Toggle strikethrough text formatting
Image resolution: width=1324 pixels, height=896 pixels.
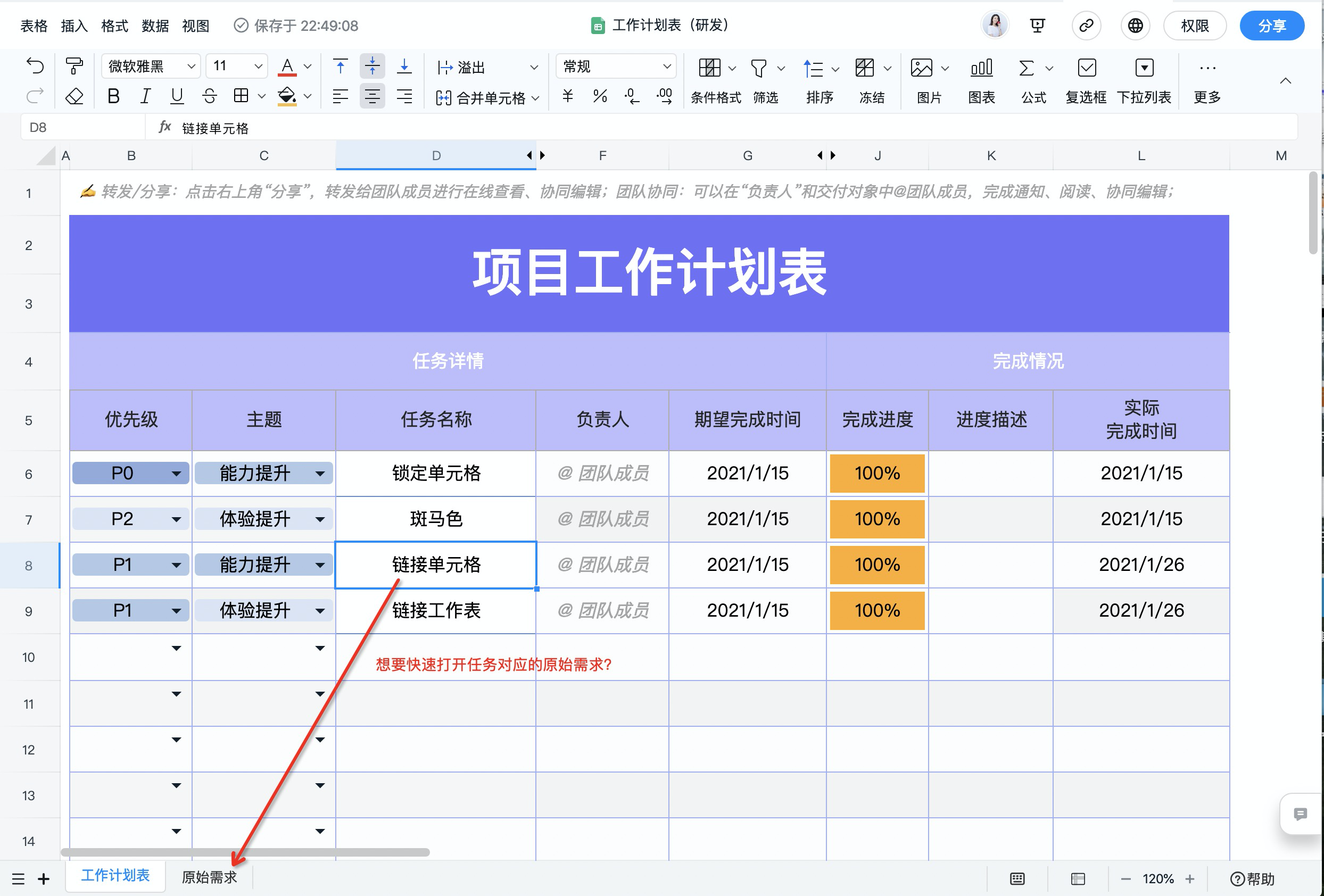point(210,96)
